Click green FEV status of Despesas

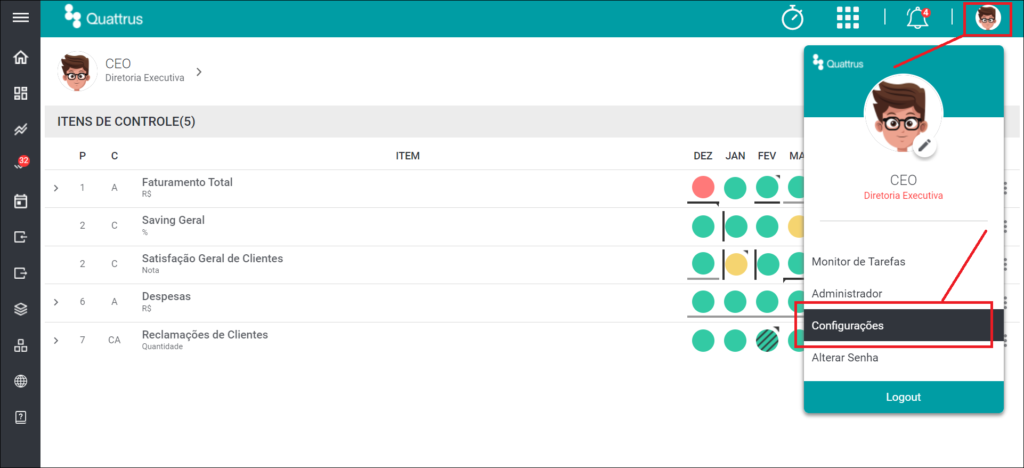pyautogui.click(x=767, y=302)
